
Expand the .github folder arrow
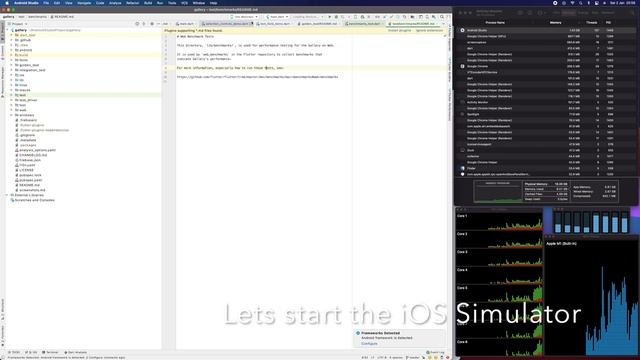tap(11, 40)
